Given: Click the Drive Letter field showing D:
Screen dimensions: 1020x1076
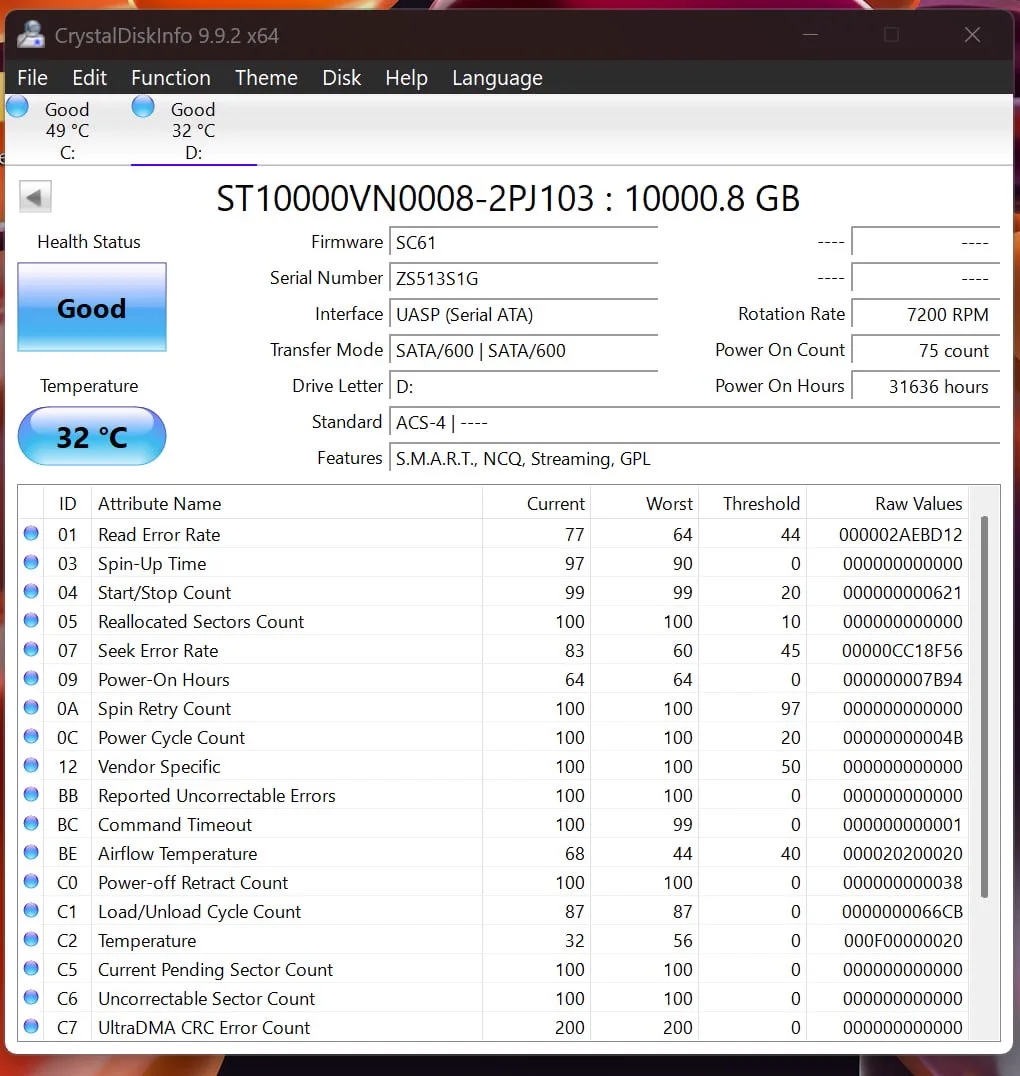Looking at the screenshot, I should pos(524,387).
